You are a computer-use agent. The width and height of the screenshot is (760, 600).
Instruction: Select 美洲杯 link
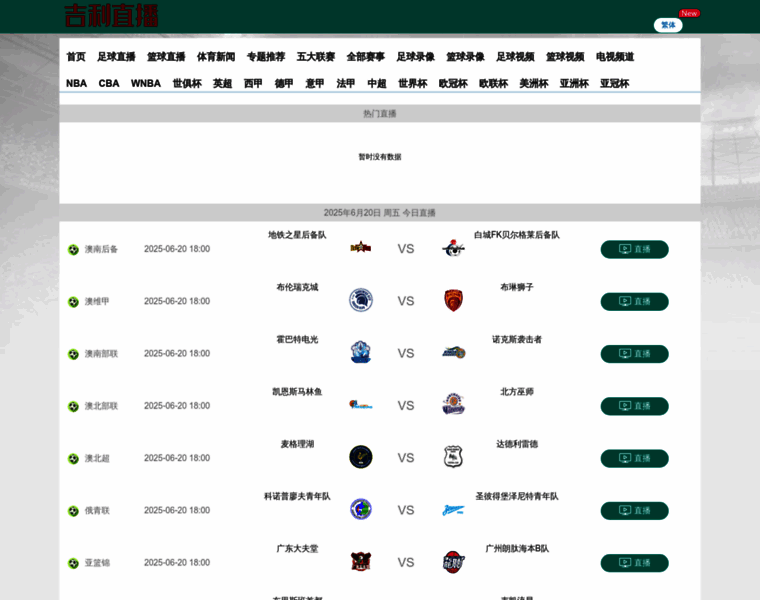point(534,83)
